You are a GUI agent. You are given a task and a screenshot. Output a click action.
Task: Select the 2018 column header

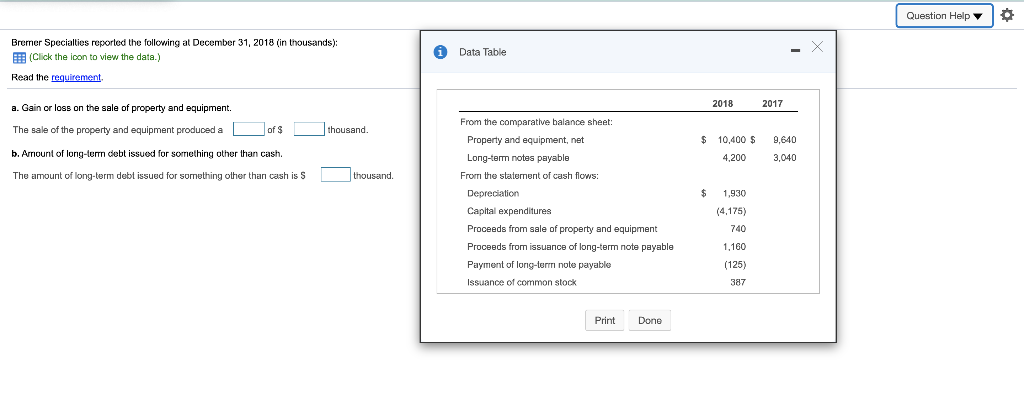pyautogui.click(x=722, y=103)
